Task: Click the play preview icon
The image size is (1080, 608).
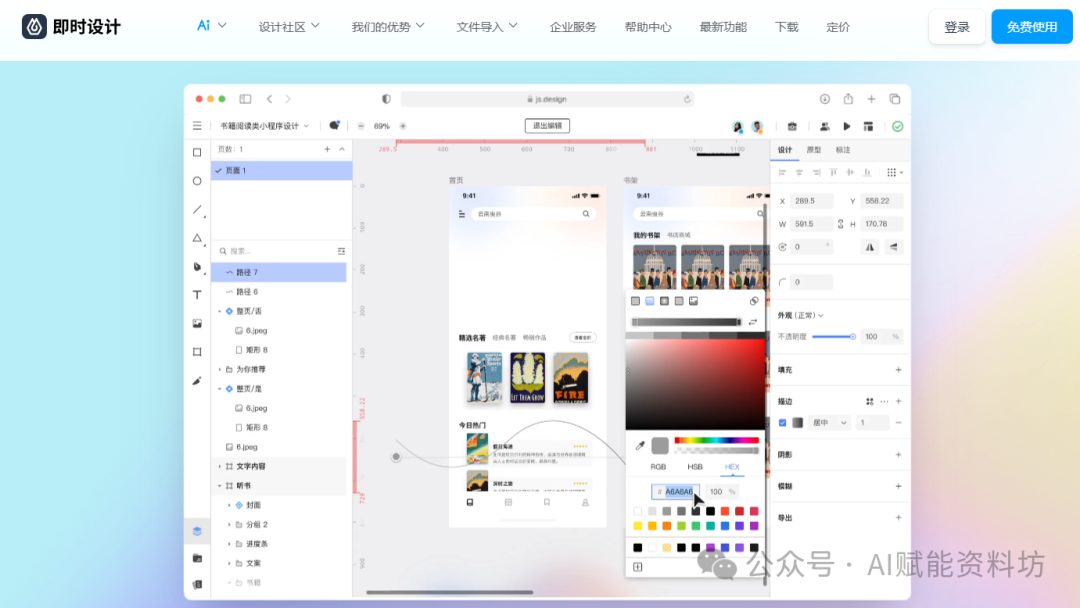Action: (847, 126)
